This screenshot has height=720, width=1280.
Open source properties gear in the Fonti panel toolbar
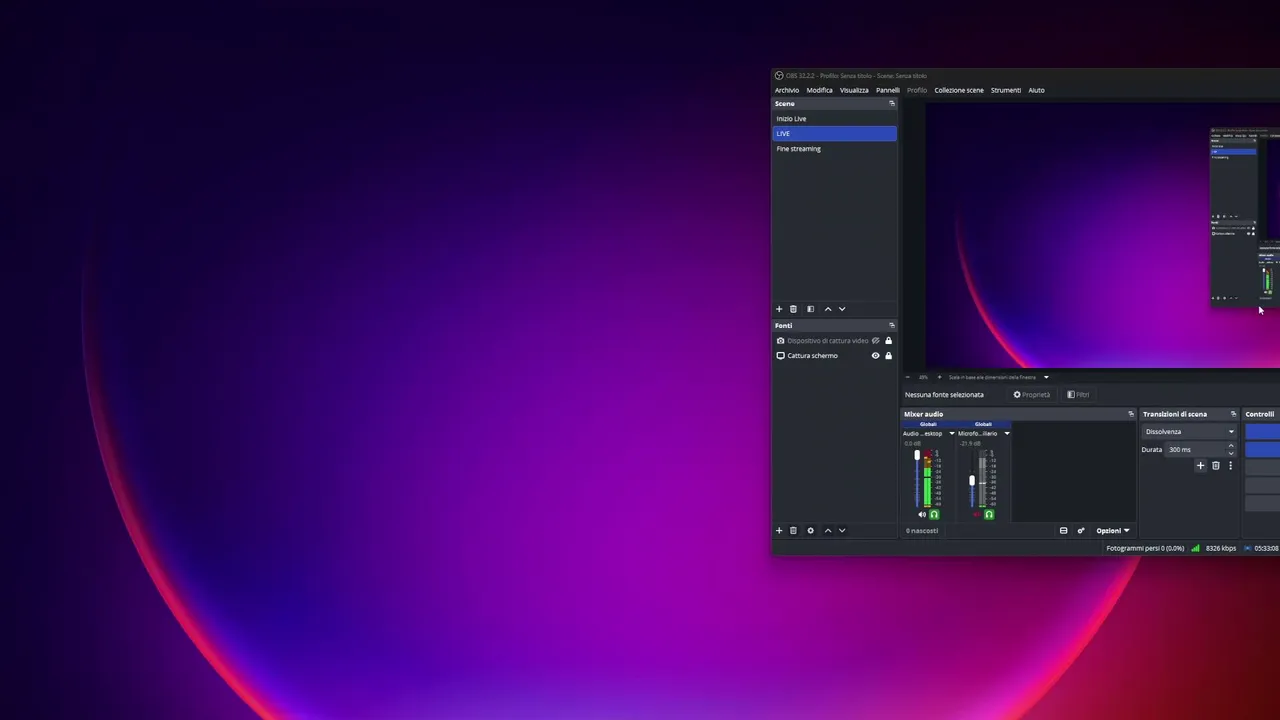(x=810, y=531)
